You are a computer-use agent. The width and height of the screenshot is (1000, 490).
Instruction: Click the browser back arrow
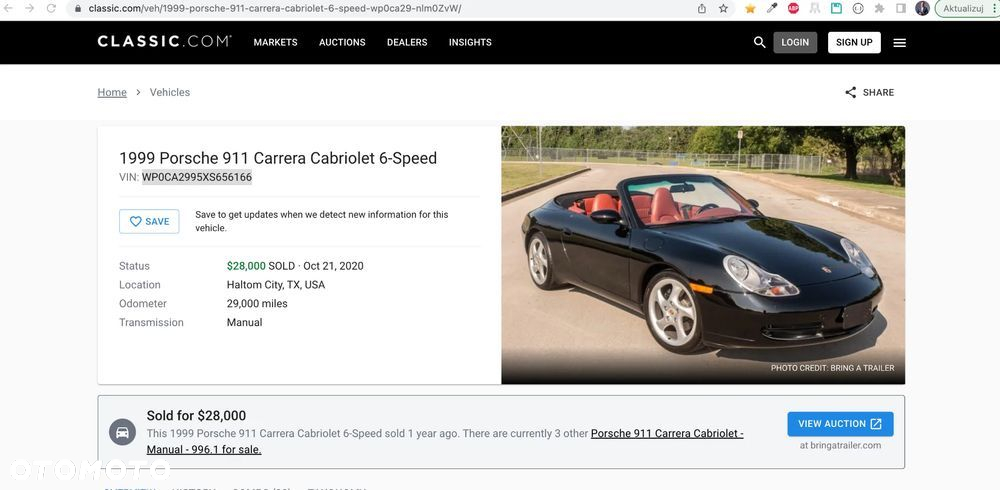click(8, 8)
